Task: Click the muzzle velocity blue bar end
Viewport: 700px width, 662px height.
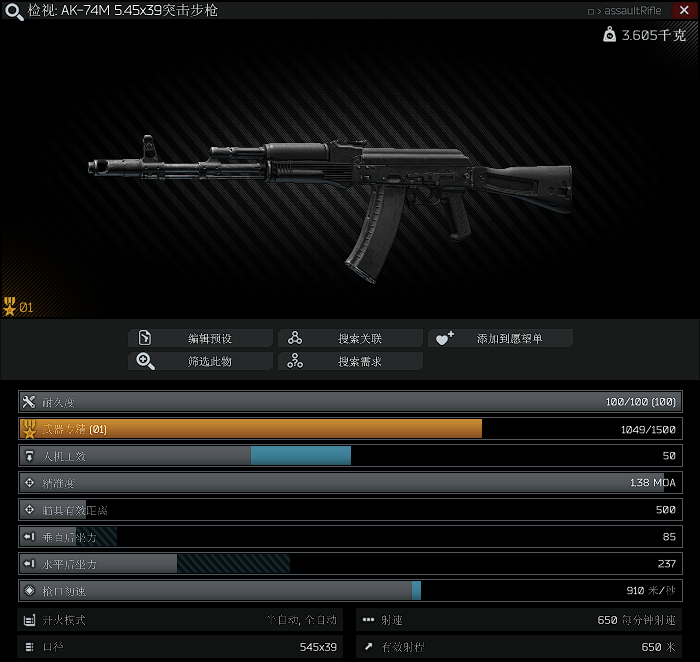Action: 416,591
